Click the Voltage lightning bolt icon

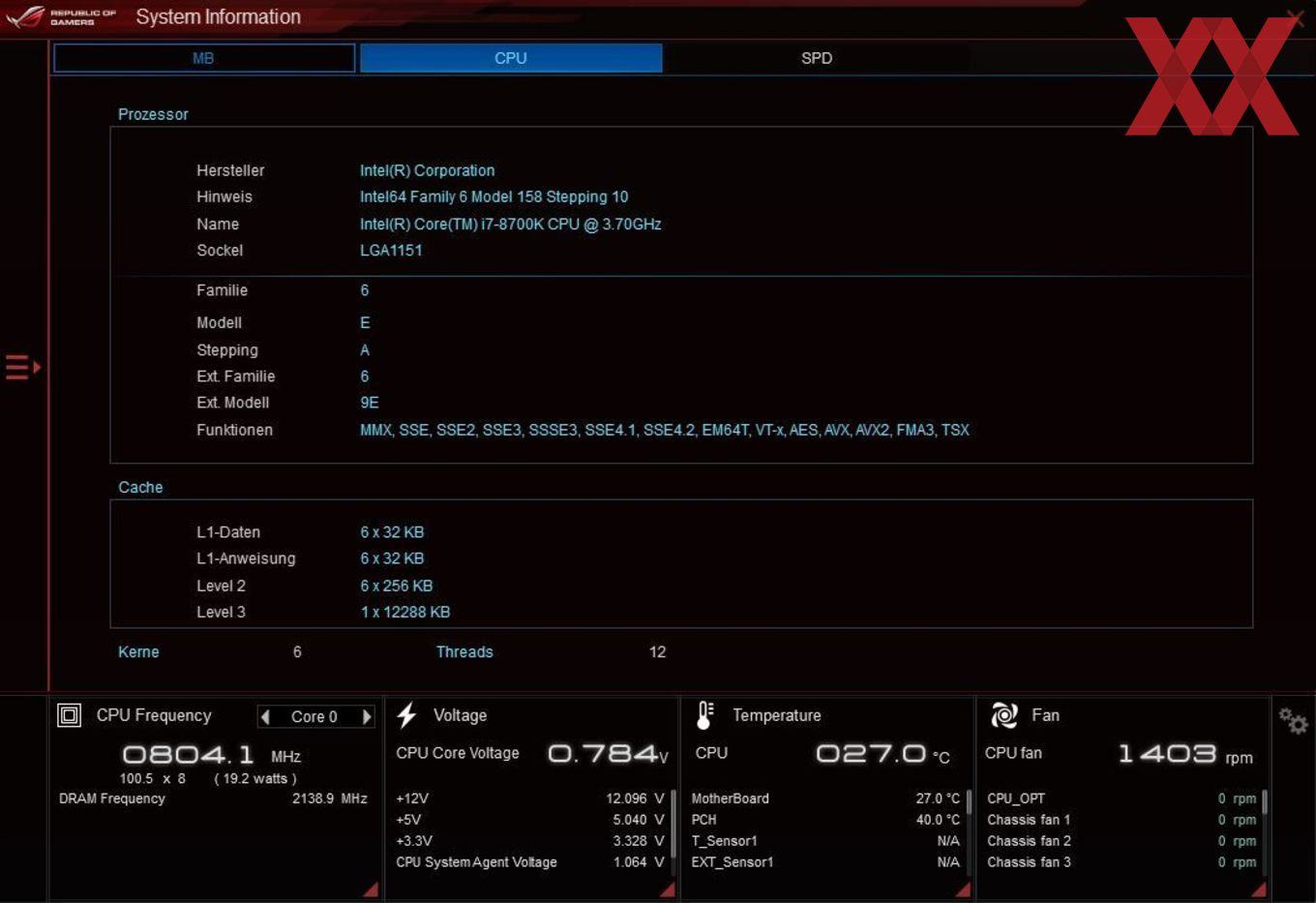(406, 715)
